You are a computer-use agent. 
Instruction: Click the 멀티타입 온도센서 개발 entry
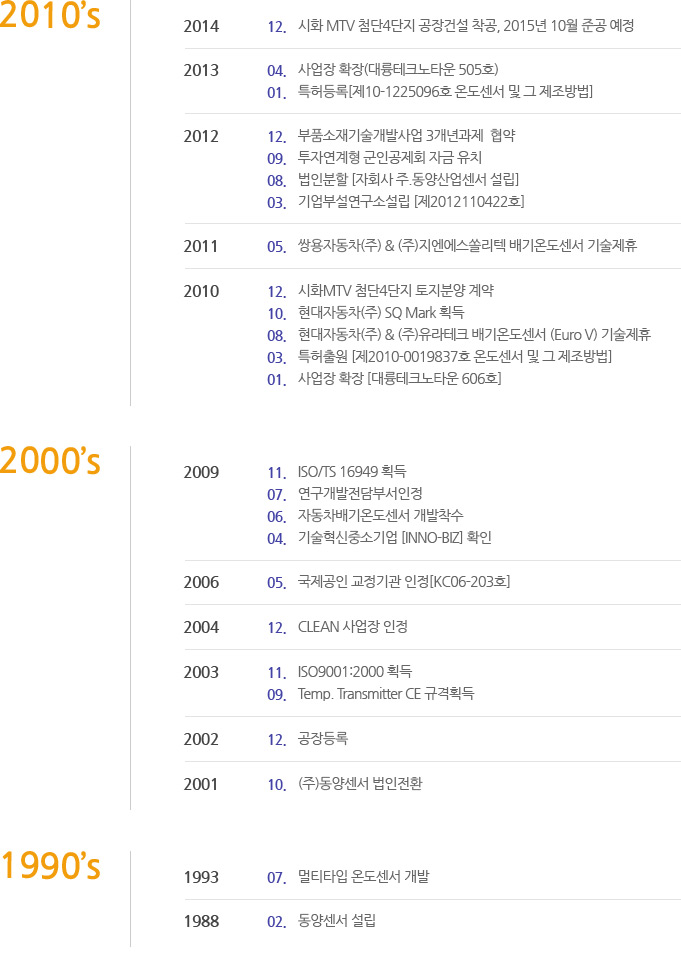click(x=364, y=877)
